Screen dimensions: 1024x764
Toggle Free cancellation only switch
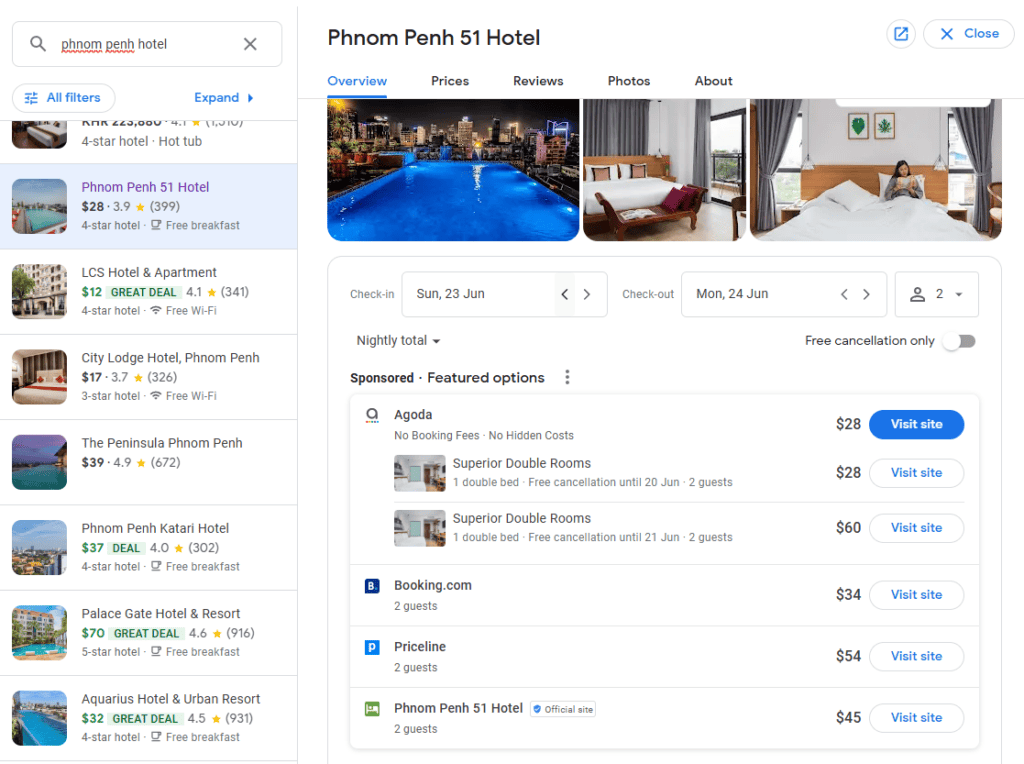tap(958, 341)
